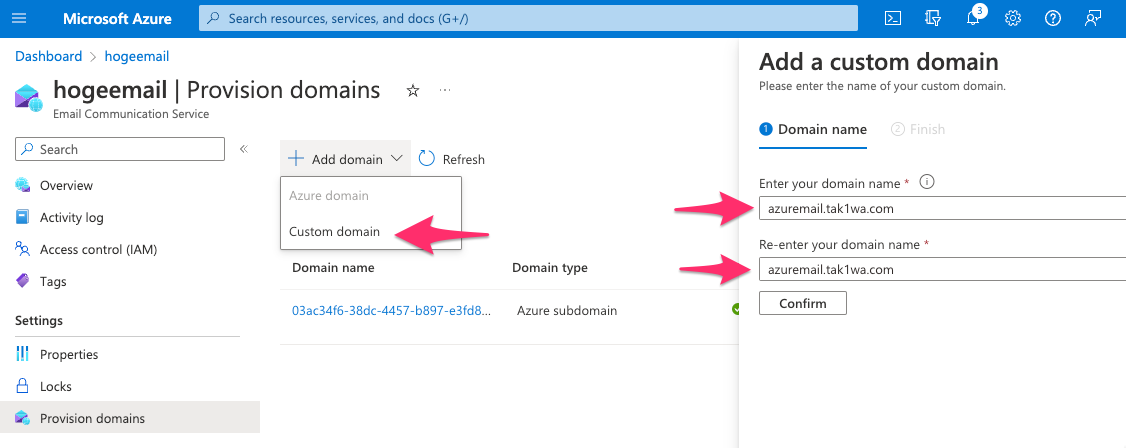Click the Enter your domain name field
1126x448 pixels.
click(x=942, y=209)
